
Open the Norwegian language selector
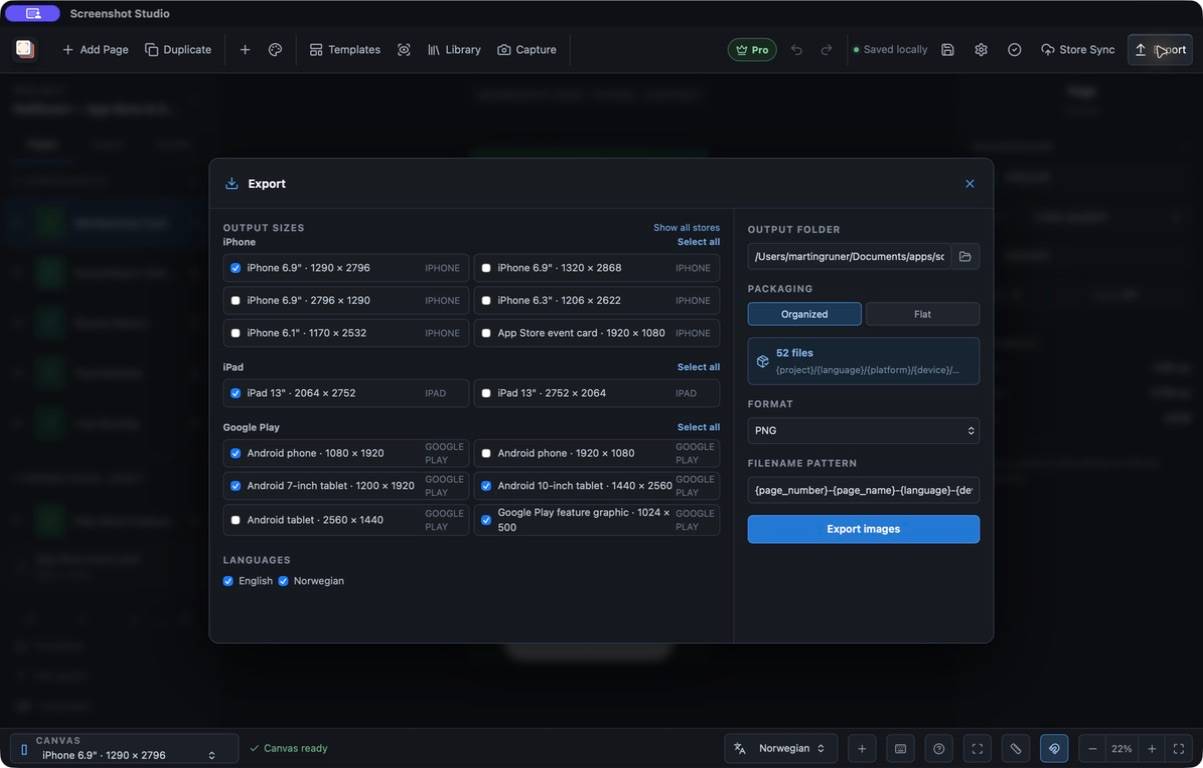pyautogui.click(x=780, y=748)
